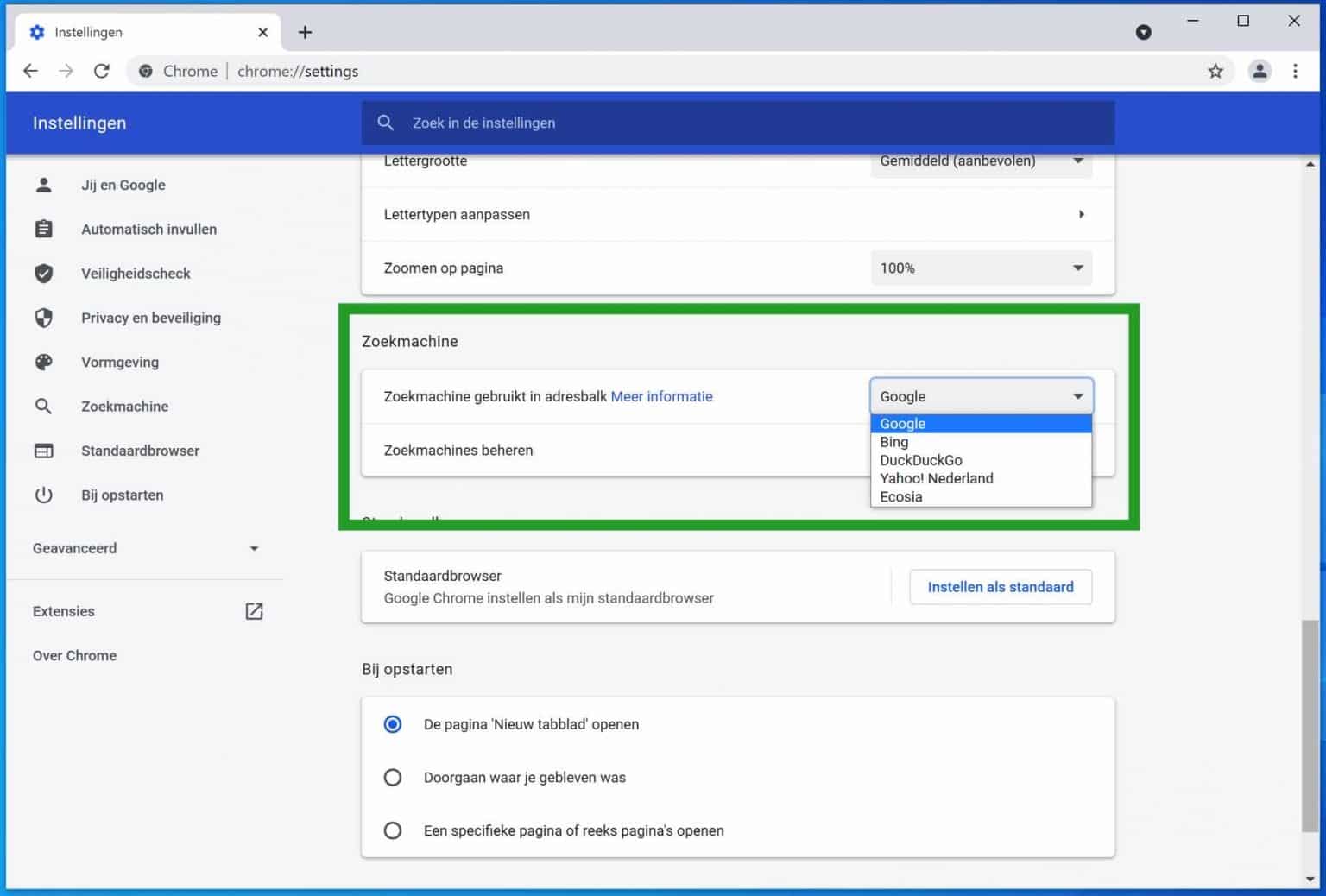Open Over Chrome page
Screen dimensions: 1326x896
tap(74, 655)
